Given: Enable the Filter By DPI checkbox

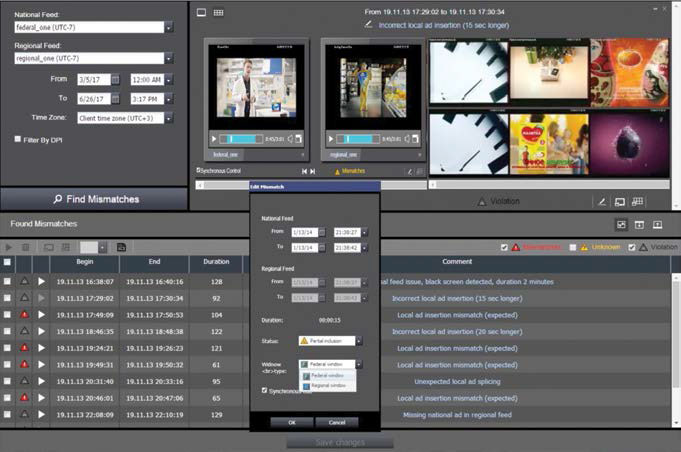Looking at the screenshot, I should click(x=18, y=140).
